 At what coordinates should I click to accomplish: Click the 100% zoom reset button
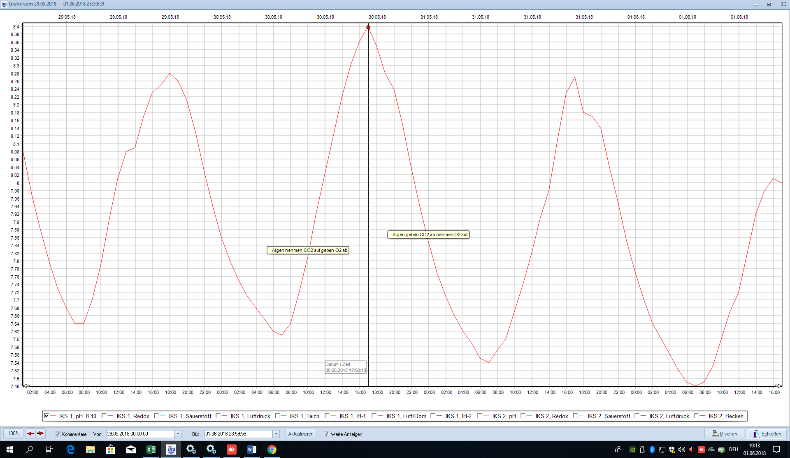coord(13,434)
